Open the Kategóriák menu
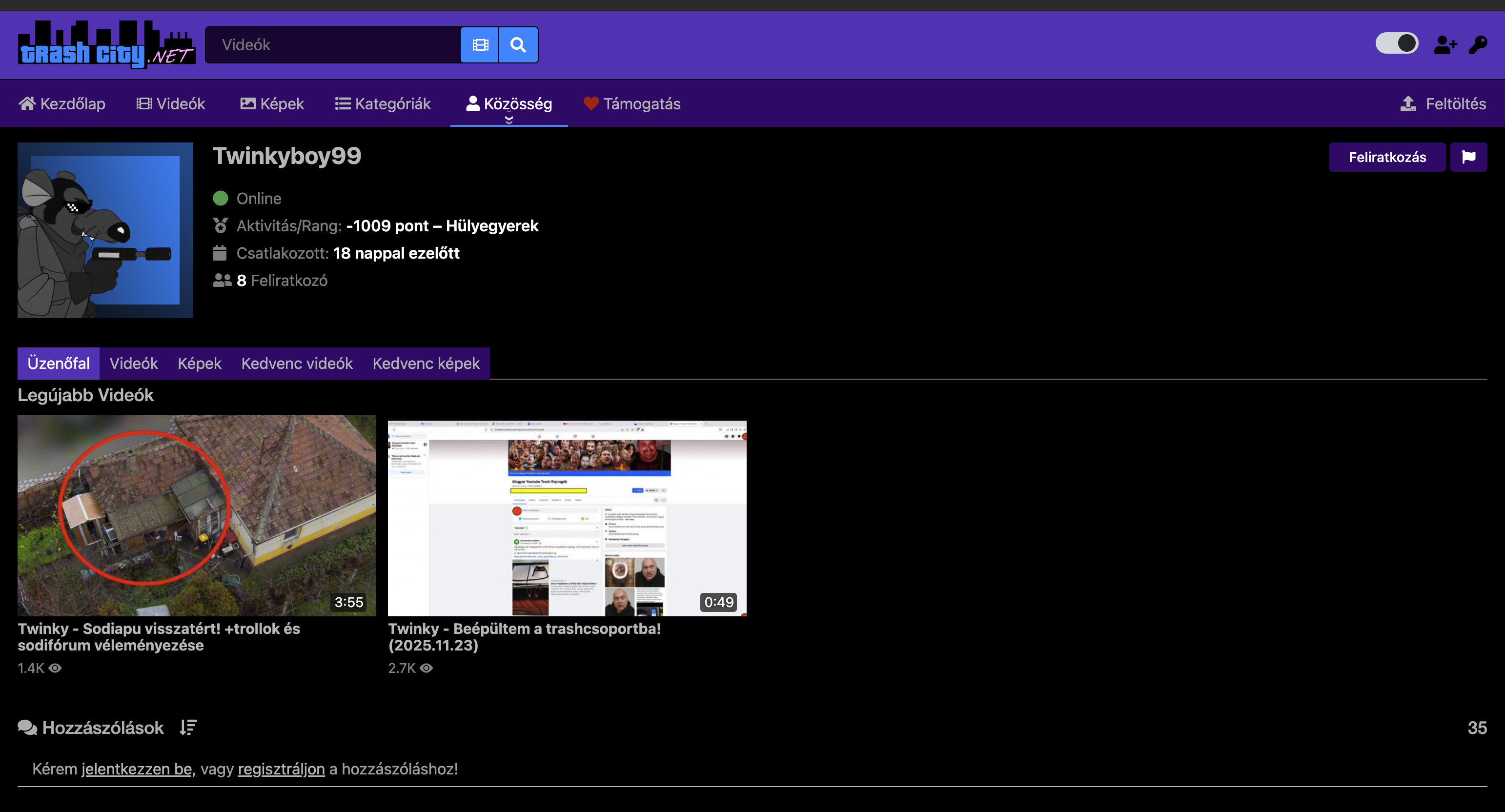Viewport: 1505px width, 812px height. pyautogui.click(x=383, y=104)
